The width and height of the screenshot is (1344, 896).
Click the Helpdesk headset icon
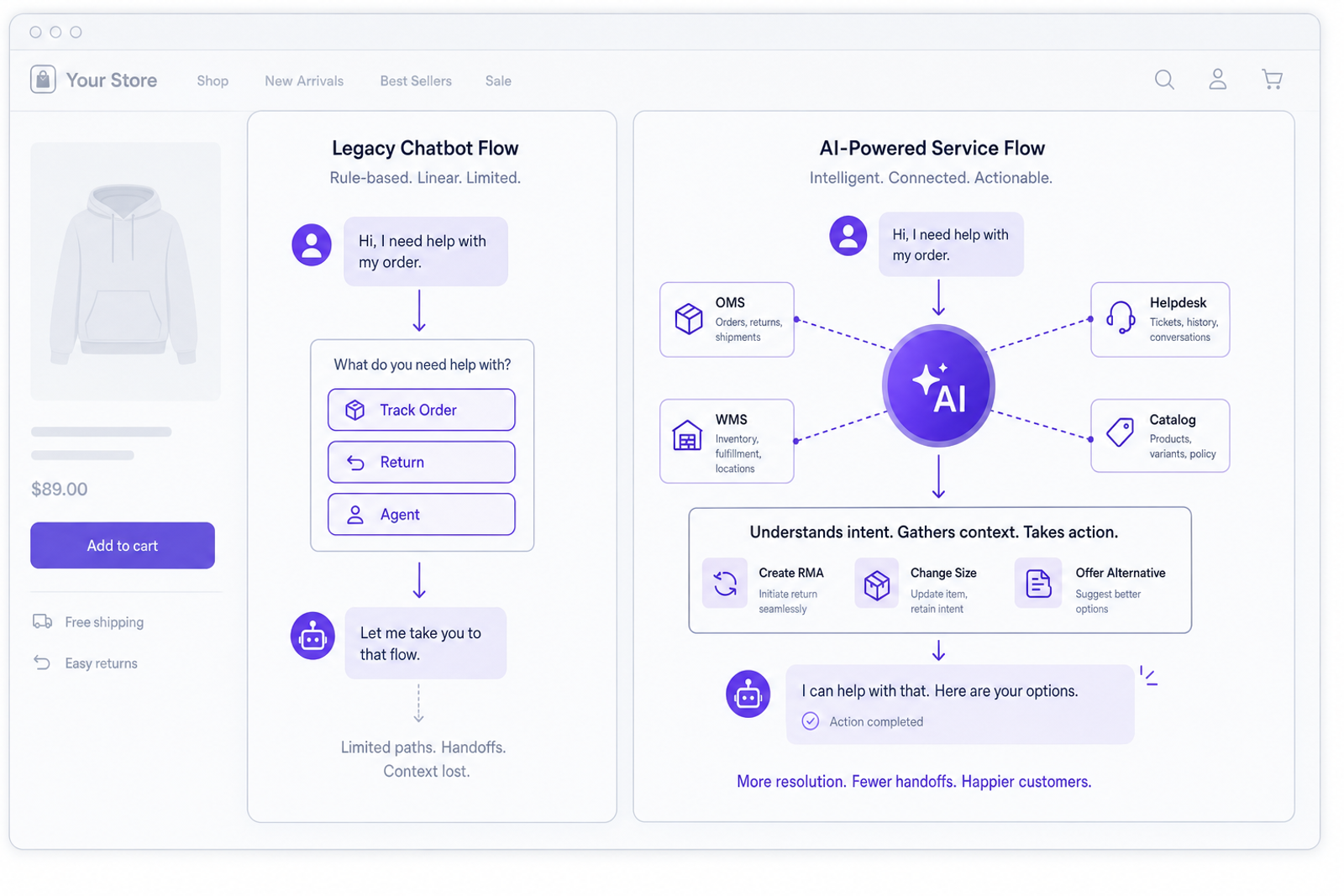1121,317
